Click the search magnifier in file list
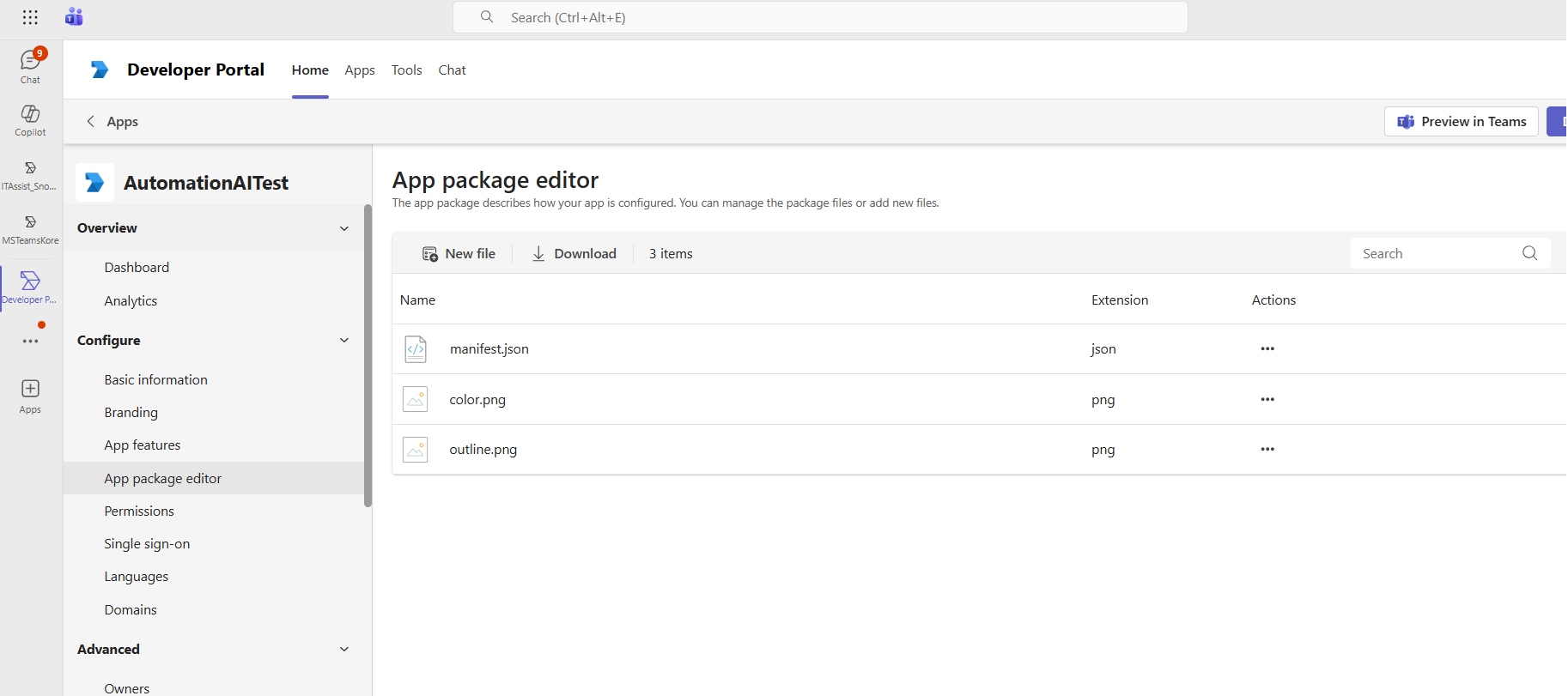The height and width of the screenshot is (696, 1568). [1529, 253]
